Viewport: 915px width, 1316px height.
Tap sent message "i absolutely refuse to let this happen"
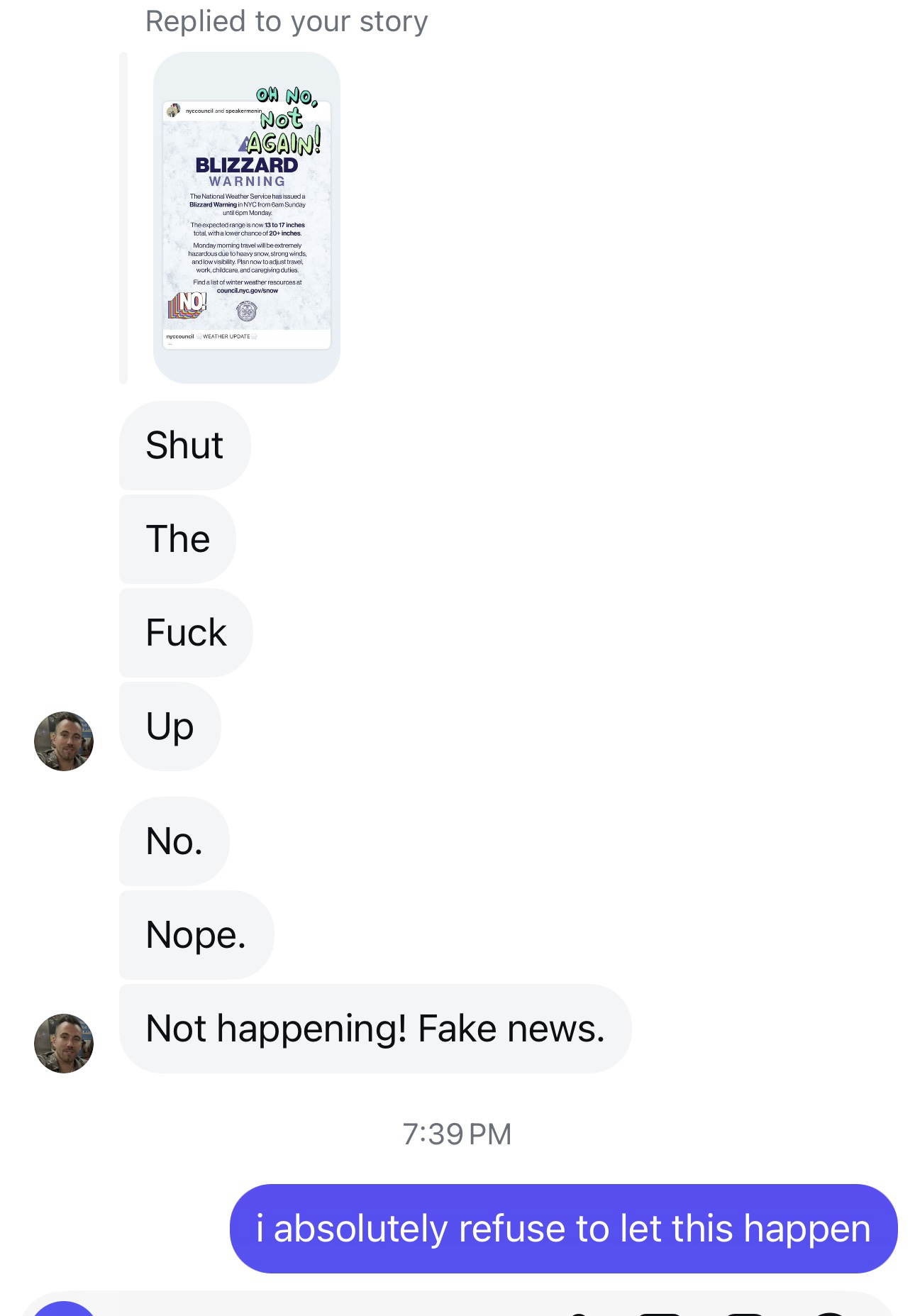[564, 1229]
